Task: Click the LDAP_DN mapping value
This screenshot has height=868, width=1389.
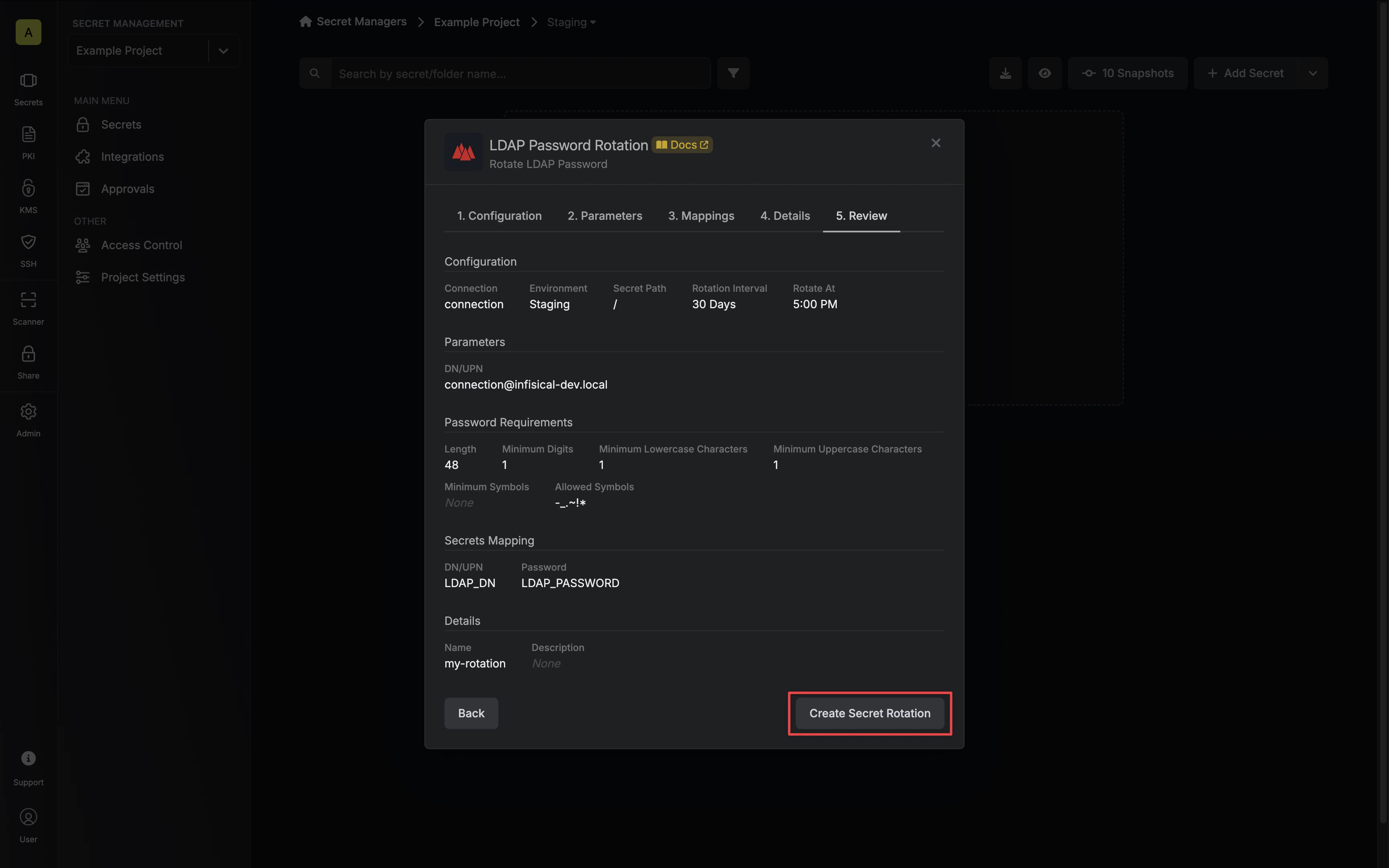Action: coord(469,583)
